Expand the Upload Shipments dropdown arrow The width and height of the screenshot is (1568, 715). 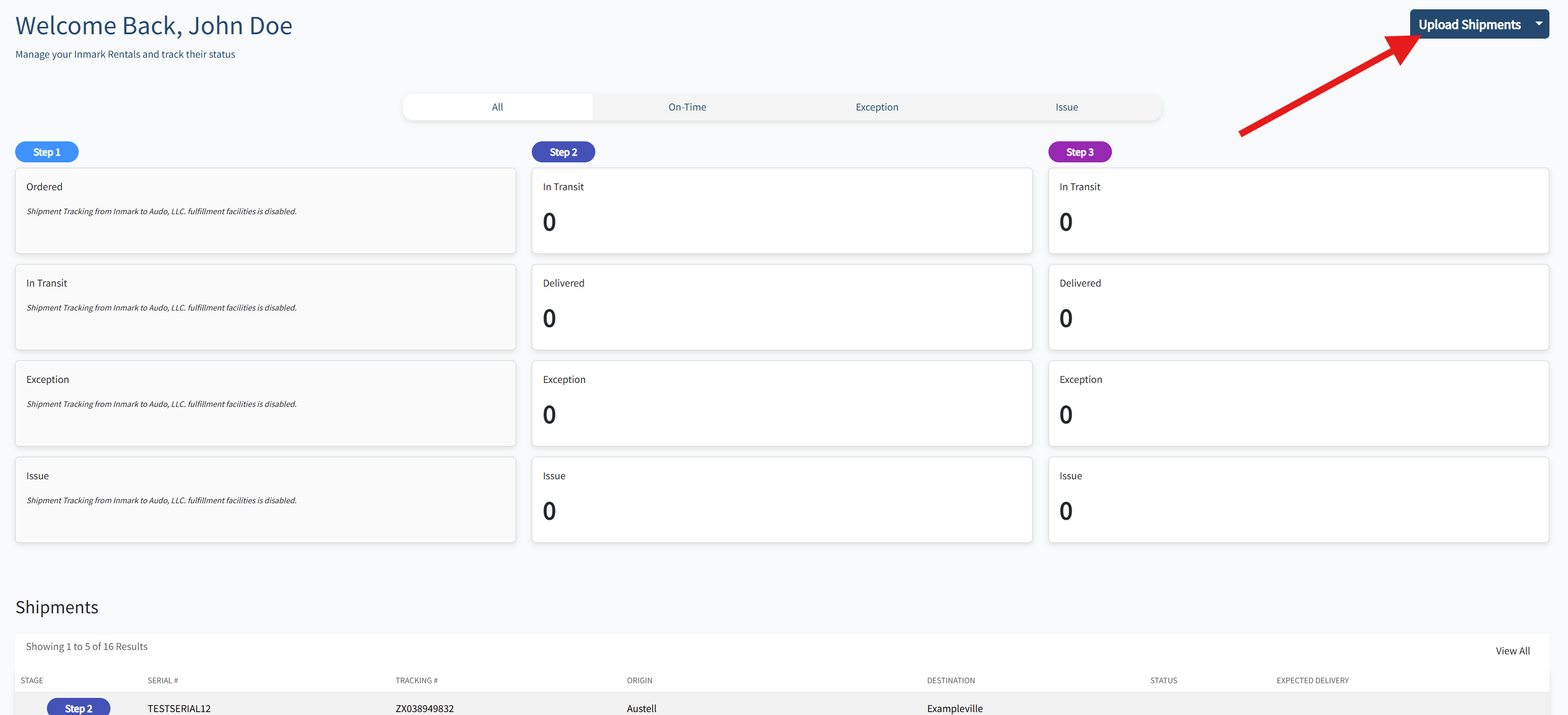click(x=1539, y=24)
